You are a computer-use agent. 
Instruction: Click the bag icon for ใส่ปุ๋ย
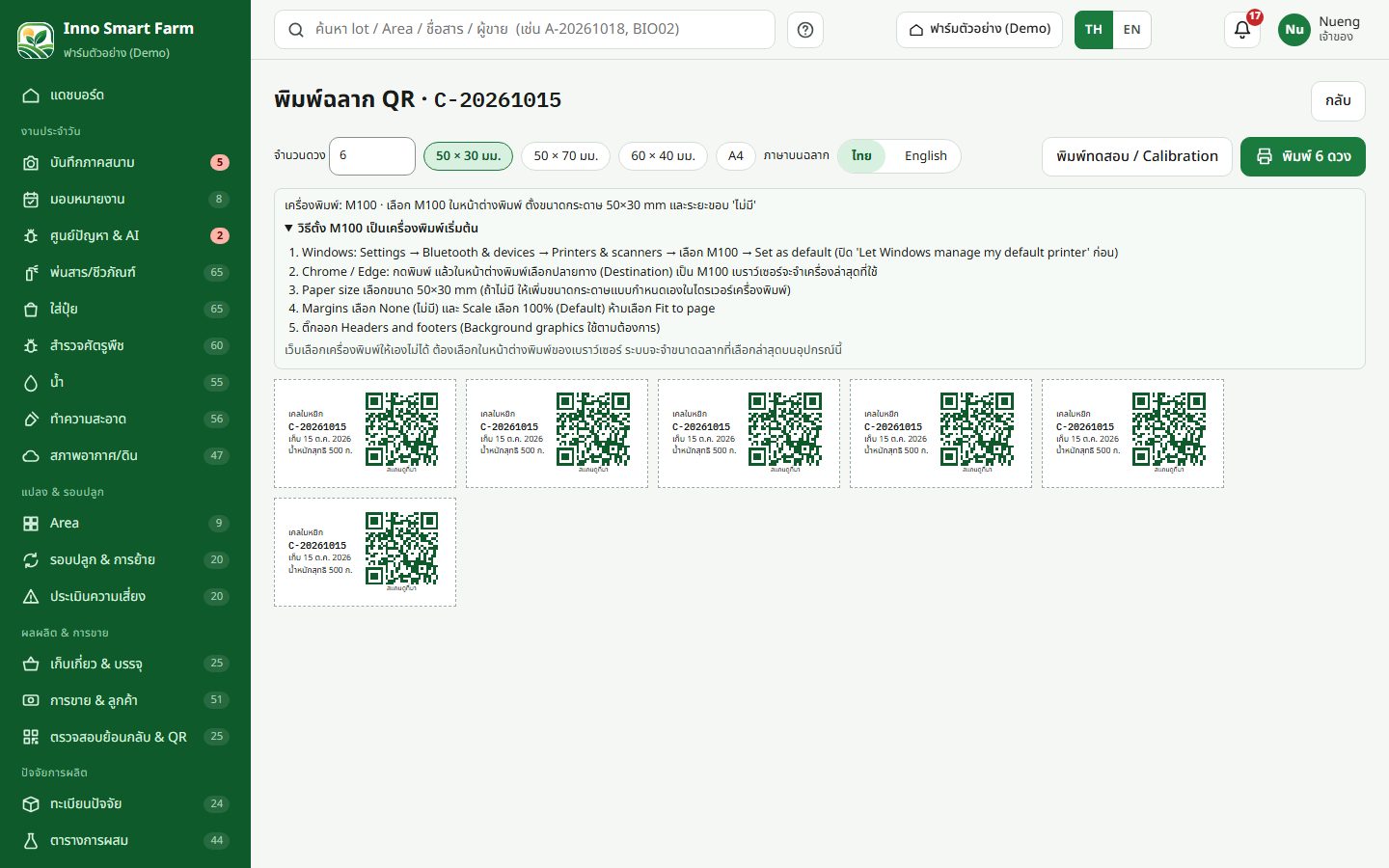[31, 310]
